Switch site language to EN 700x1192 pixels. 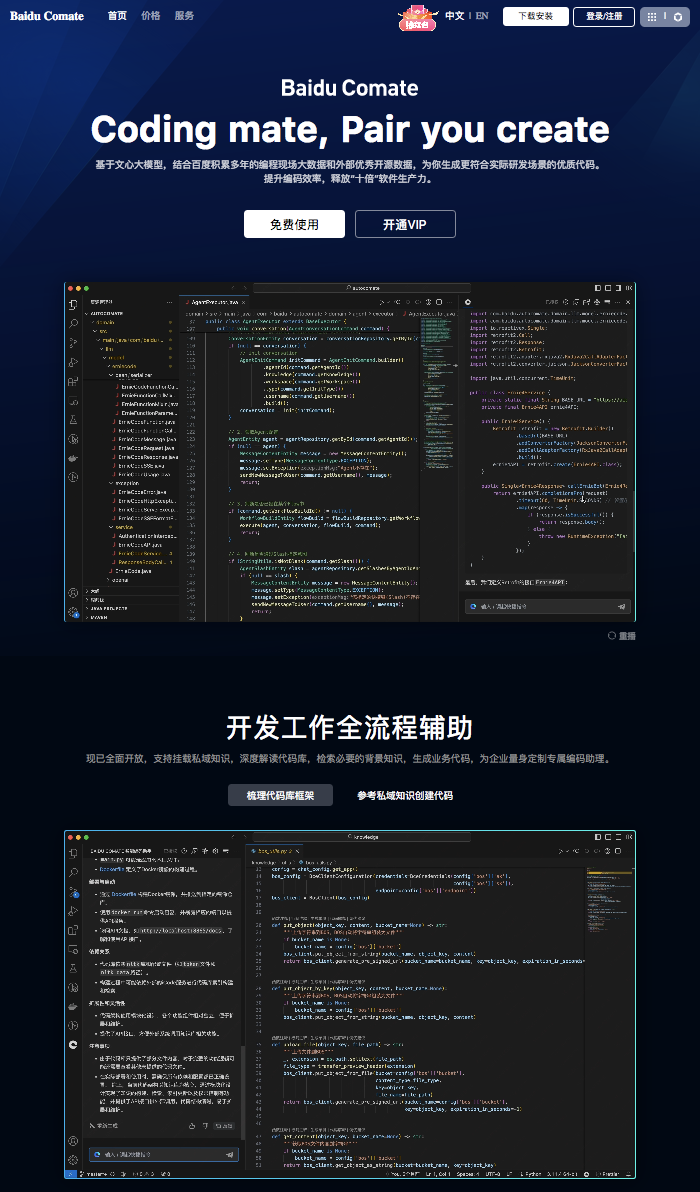[x=482, y=16]
